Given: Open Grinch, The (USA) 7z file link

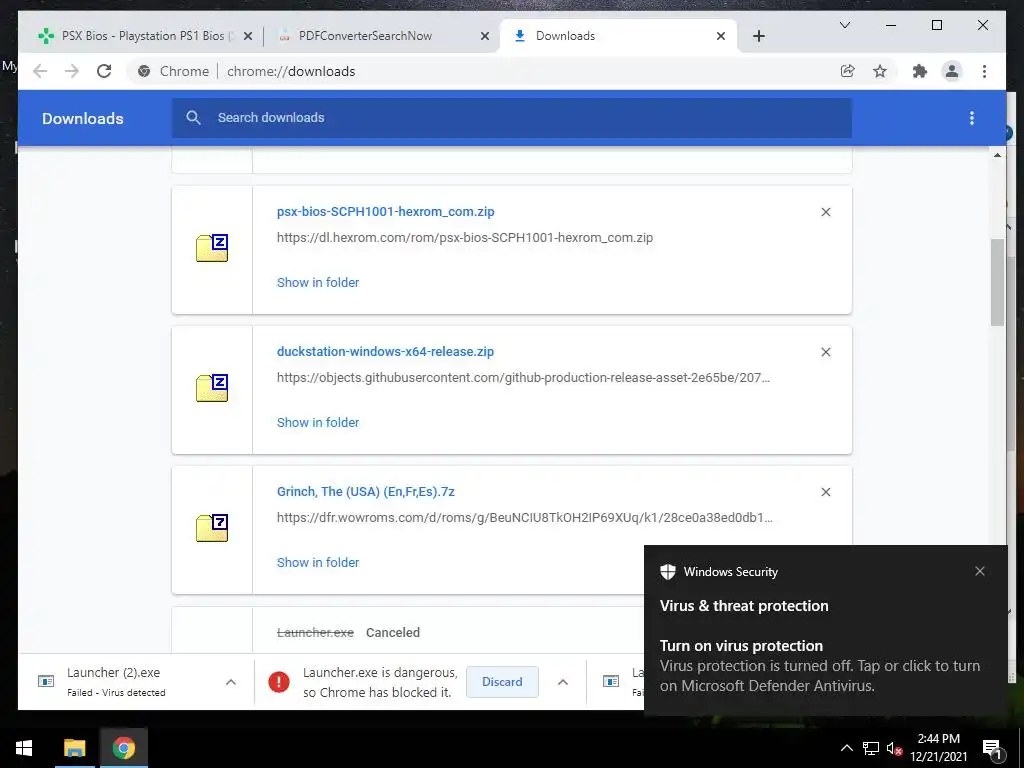Looking at the screenshot, I should [366, 492].
